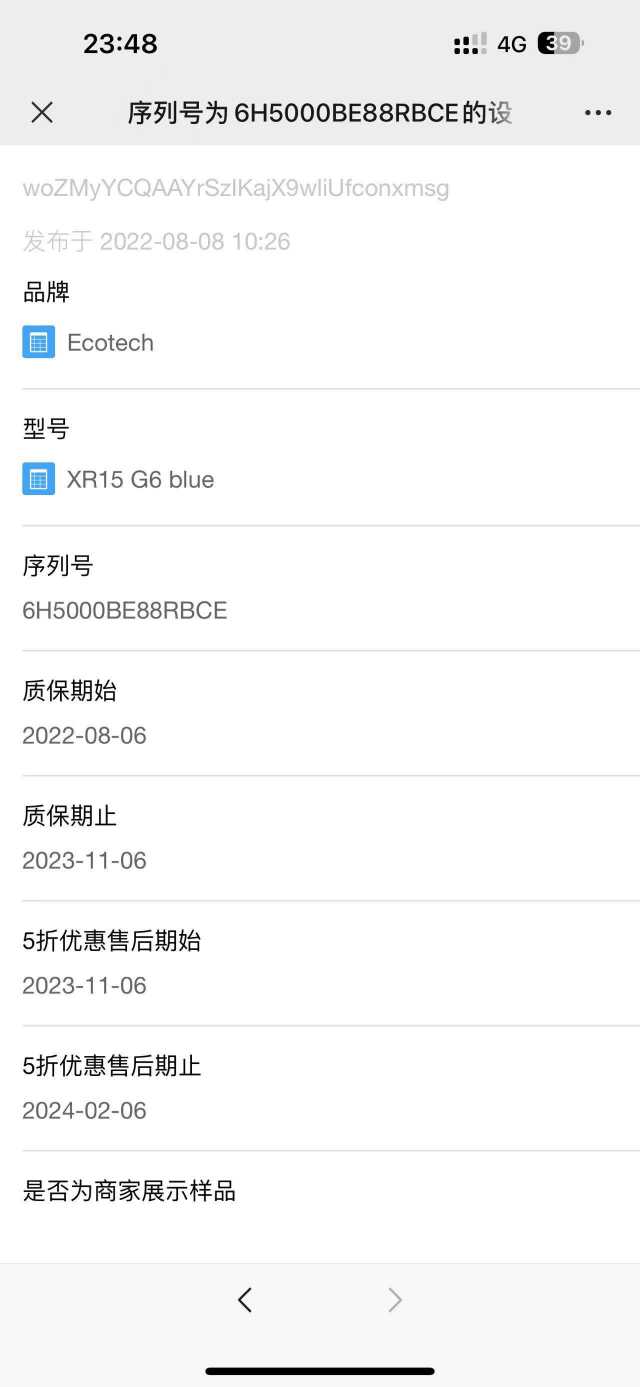
Task: Go forward with the right chevron
Action: click(x=395, y=1299)
